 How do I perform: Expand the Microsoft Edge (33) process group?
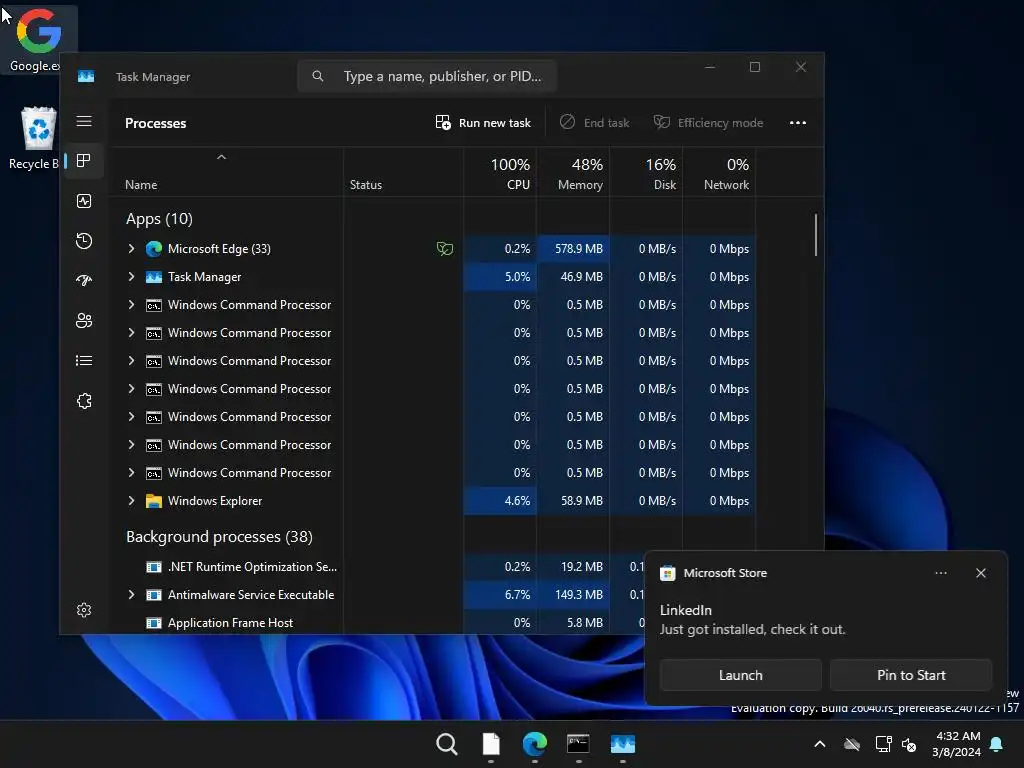pyautogui.click(x=131, y=249)
